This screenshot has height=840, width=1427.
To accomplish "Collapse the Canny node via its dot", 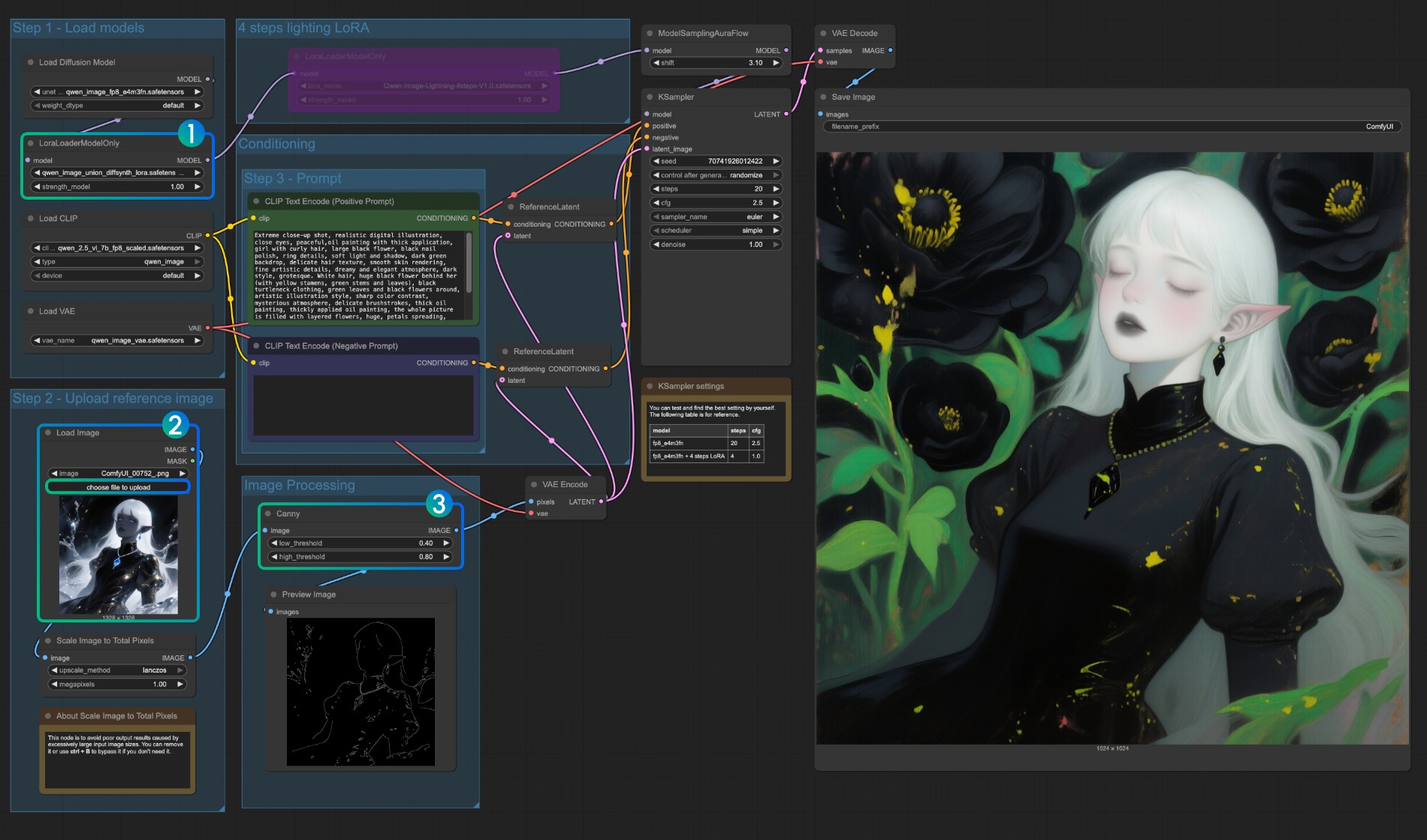I will click(267, 513).
